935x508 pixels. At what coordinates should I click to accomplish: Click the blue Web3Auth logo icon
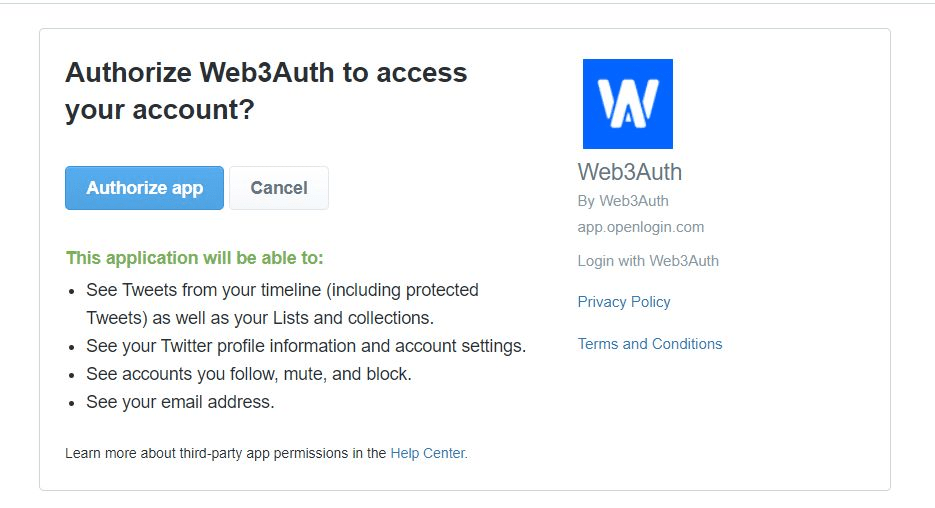coord(627,104)
